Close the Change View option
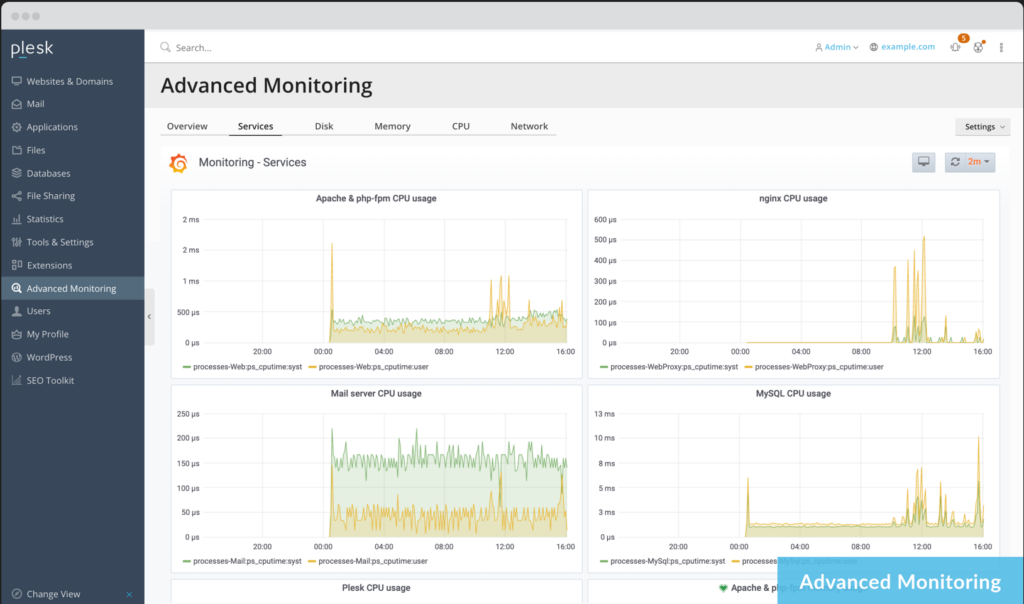 coord(129,594)
